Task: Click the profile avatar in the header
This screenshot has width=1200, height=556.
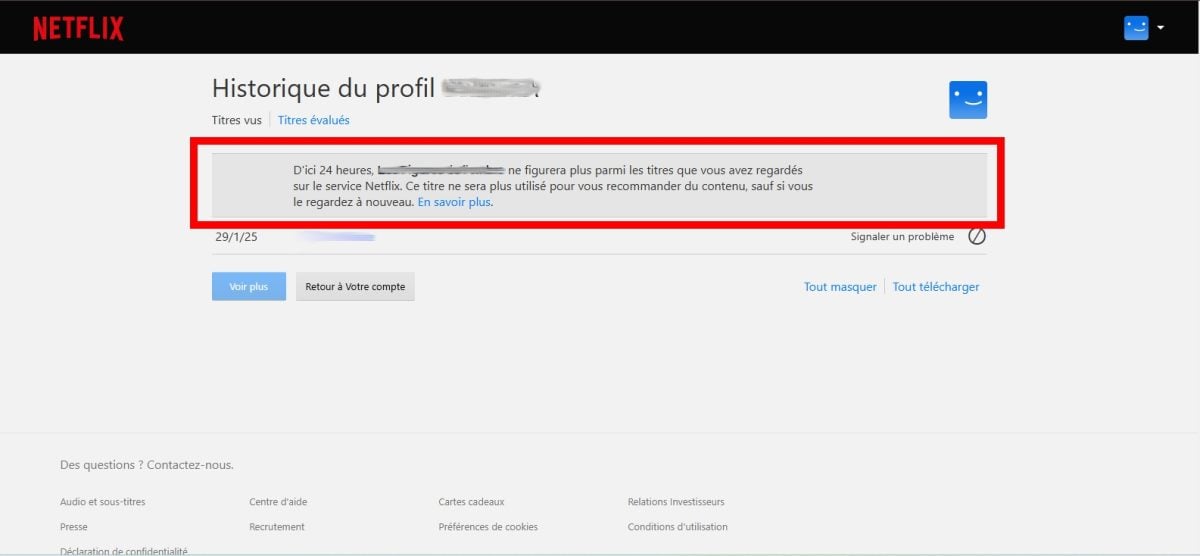Action: [1135, 28]
